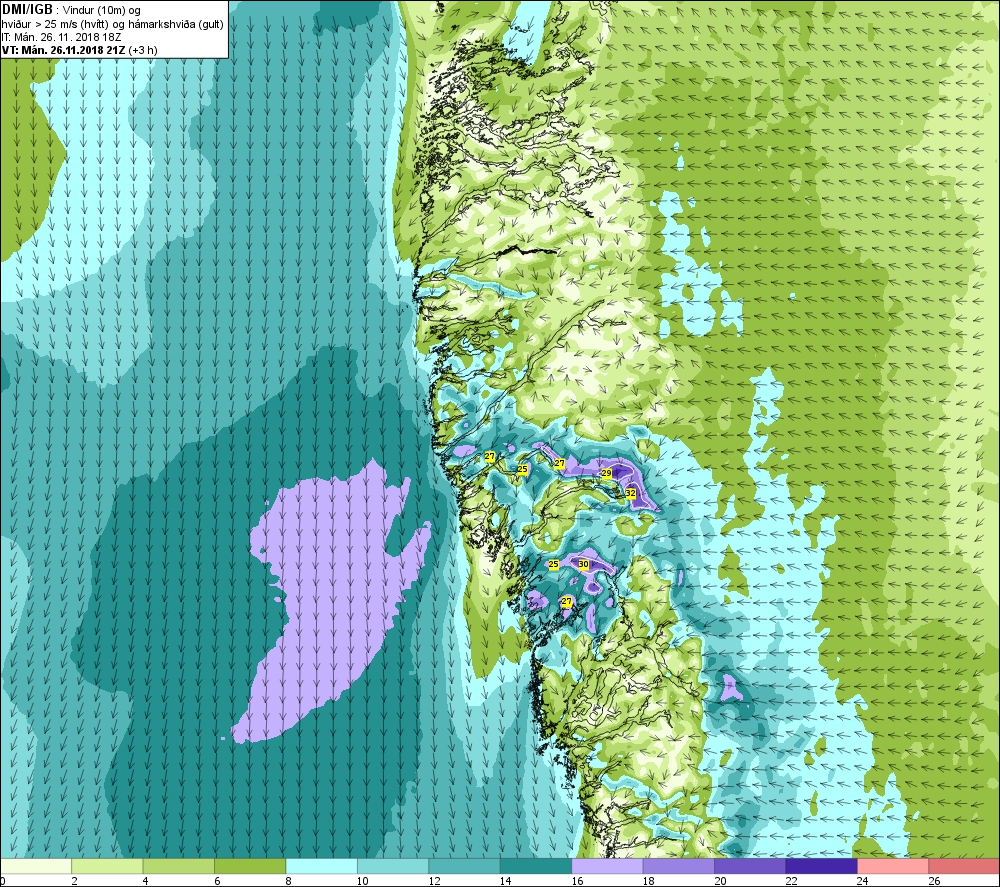The image size is (1000, 887).
Task: Click the scale number 18 under the legend bar
Action: [649, 881]
